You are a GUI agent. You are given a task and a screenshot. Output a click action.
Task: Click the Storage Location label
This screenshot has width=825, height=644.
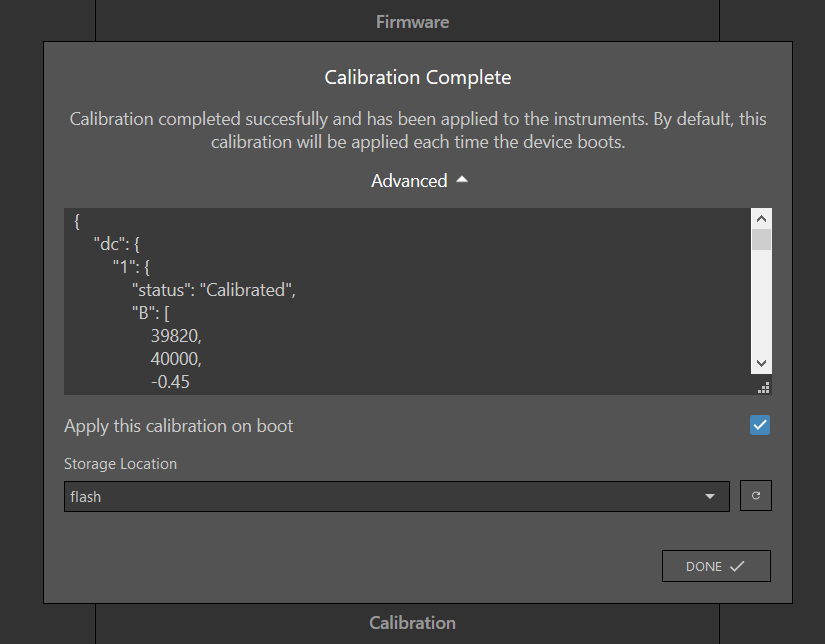120,464
